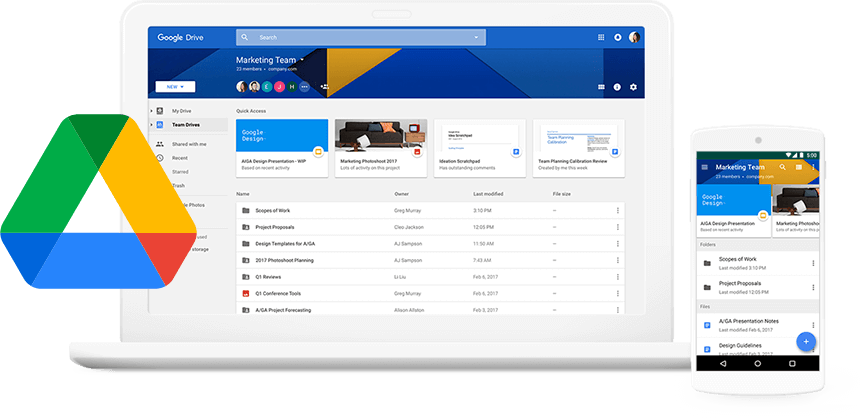
Task: Click the Q1 Conference Tools red file icon
Action: point(246,293)
